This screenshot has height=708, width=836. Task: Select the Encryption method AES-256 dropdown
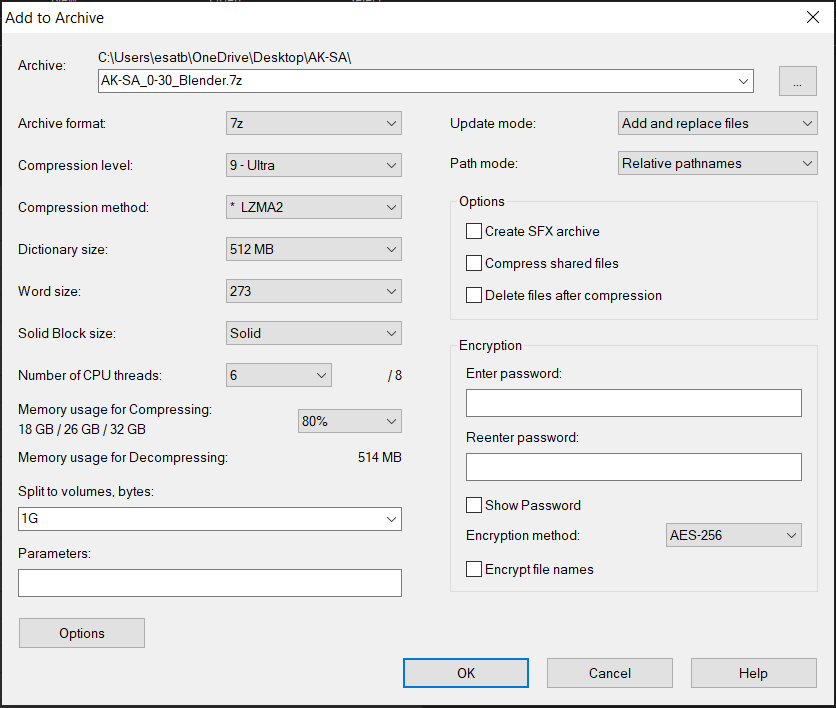[734, 536]
